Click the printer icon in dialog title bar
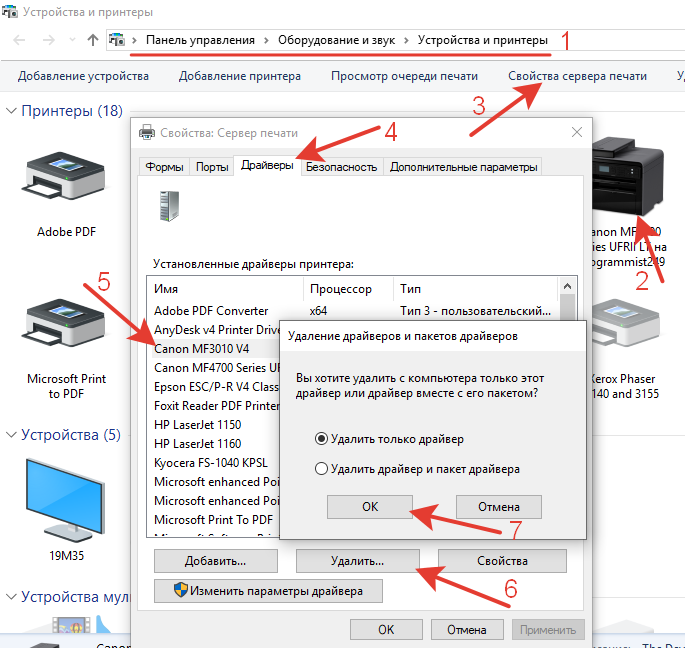685x648 pixels. [147, 132]
